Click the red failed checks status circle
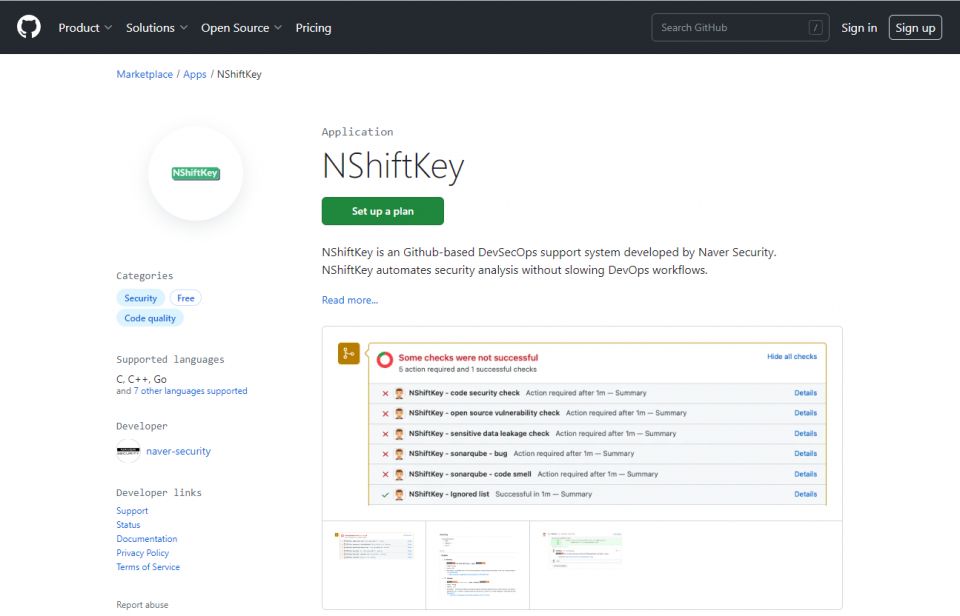Screen dimensions: 960x616 (385, 361)
